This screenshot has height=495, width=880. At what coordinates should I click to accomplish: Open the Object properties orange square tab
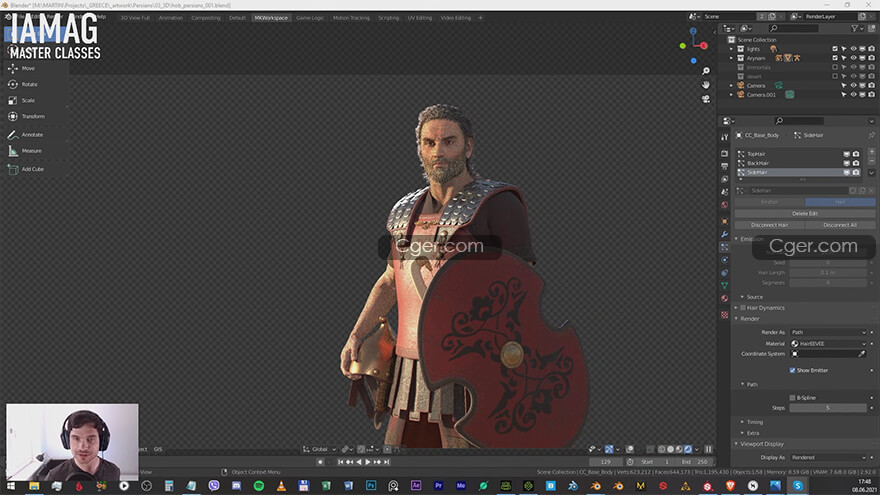(x=725, y=221)
